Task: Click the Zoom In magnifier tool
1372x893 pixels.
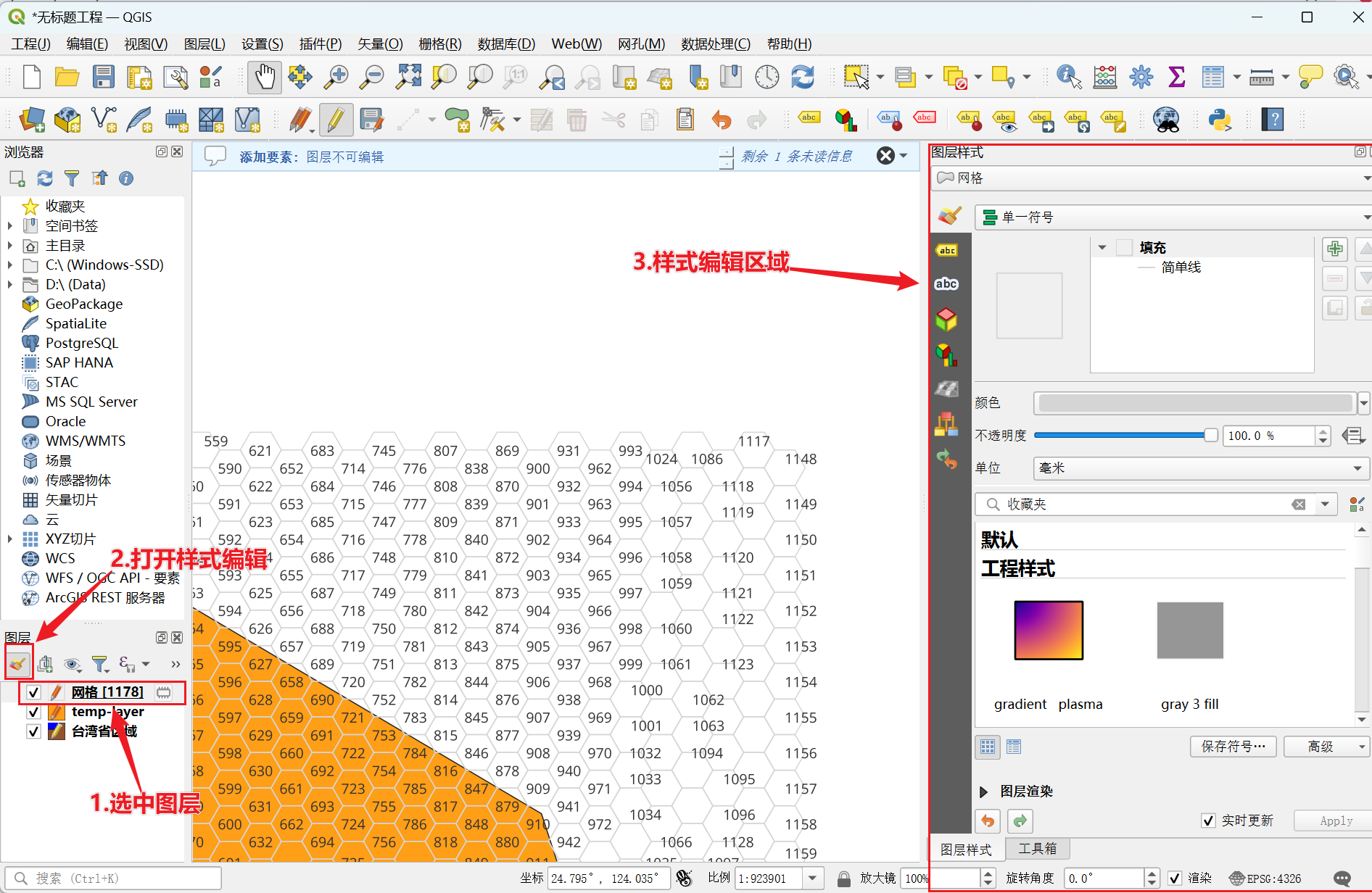Action: (x=336, y=77)
